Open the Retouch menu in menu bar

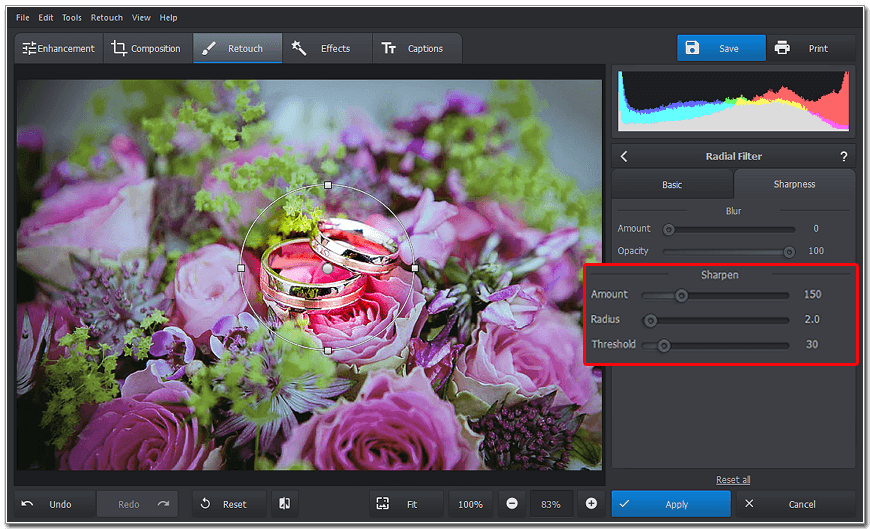point(107,18)
